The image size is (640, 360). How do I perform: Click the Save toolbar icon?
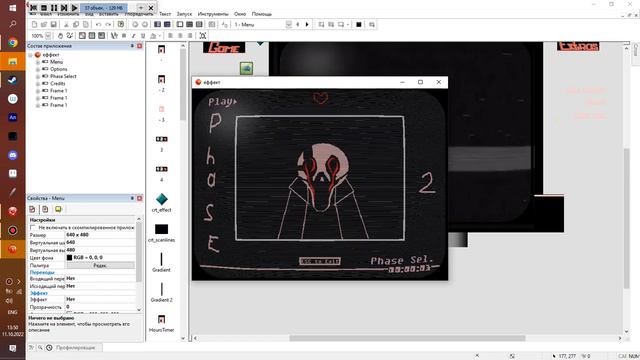point(53,24)
